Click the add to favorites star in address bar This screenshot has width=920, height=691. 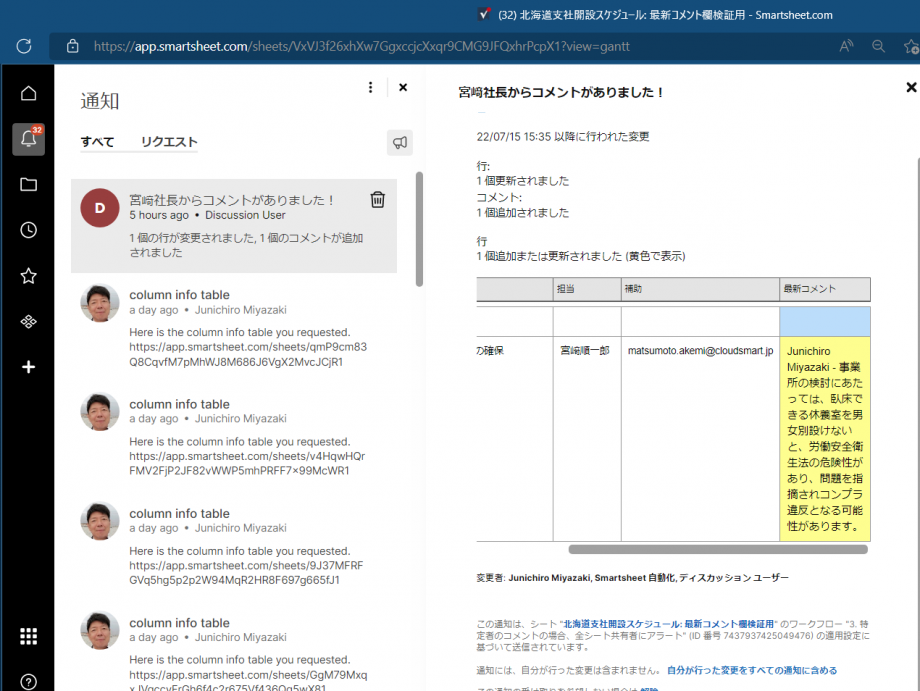coord(911,46)
